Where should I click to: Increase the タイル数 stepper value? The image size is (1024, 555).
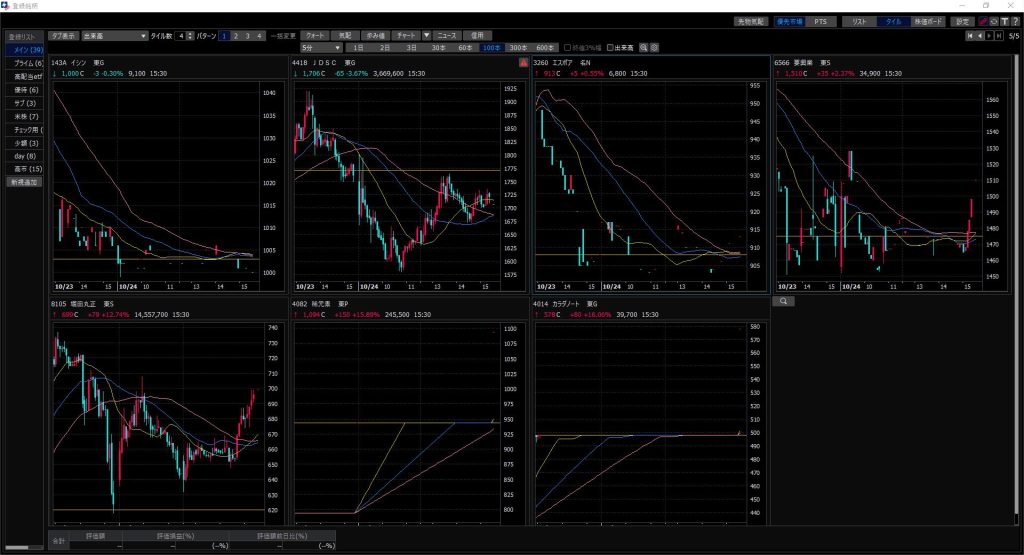click(190, 33)
